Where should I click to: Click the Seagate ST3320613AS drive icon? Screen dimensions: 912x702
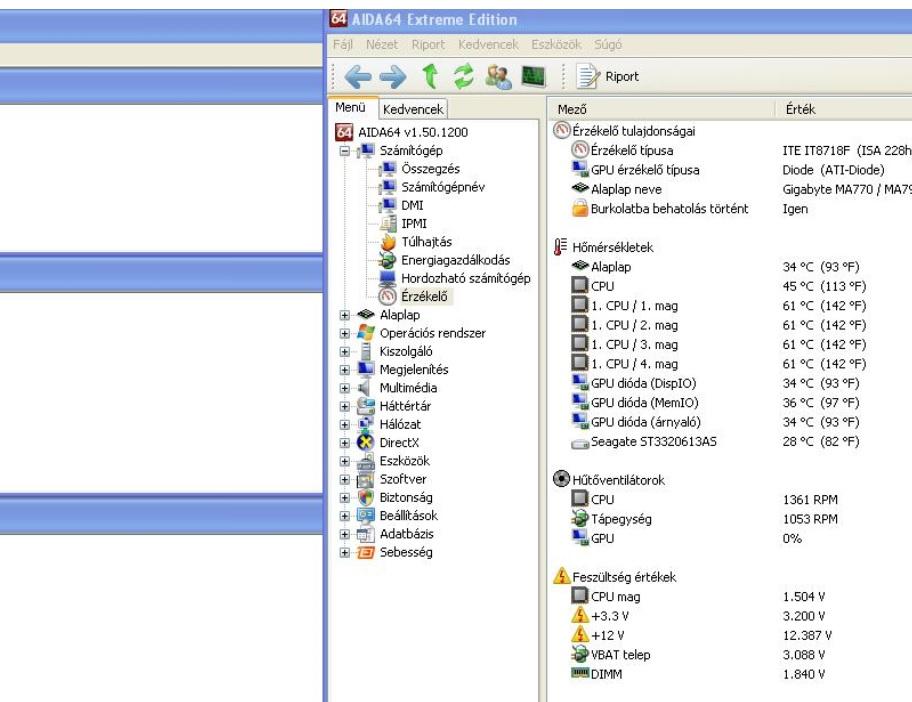[x=580, y=443]
